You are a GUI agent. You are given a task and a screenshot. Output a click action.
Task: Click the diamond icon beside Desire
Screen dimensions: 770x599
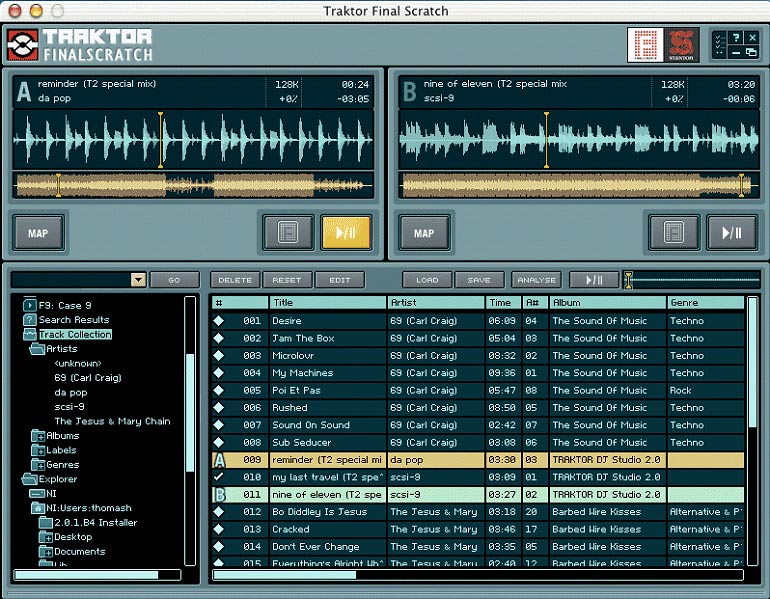point(219,321)
